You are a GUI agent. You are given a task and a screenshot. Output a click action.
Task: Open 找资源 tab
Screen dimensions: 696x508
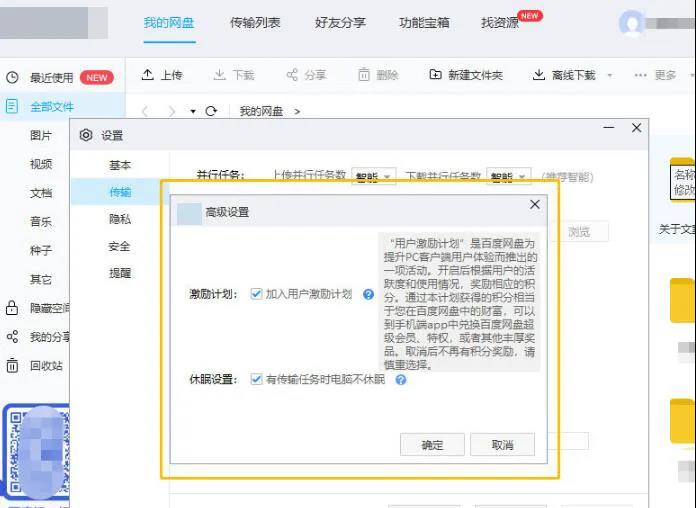click(500, 23)
